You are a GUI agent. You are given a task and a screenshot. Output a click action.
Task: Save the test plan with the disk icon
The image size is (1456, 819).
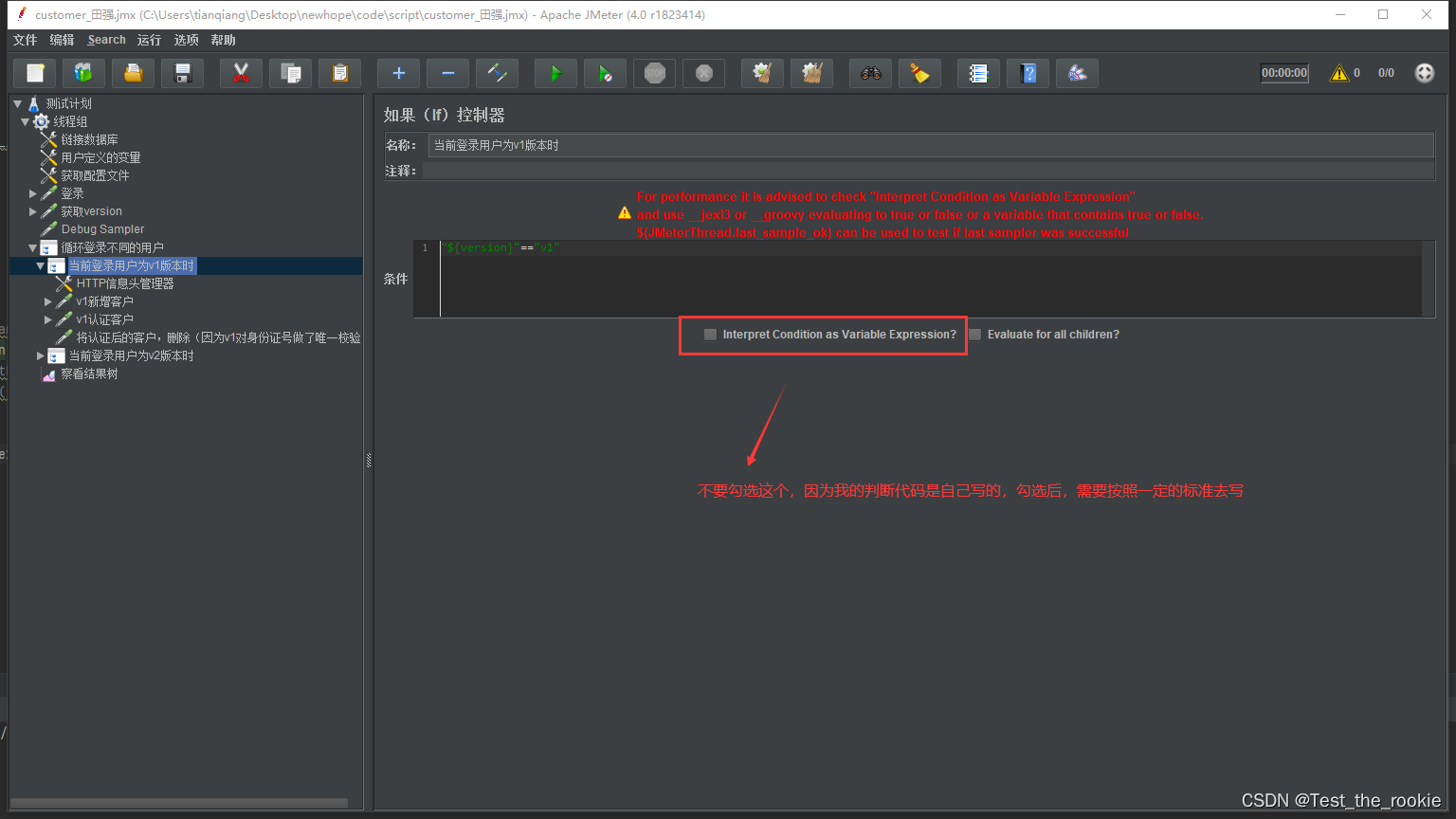click(183, 73)
